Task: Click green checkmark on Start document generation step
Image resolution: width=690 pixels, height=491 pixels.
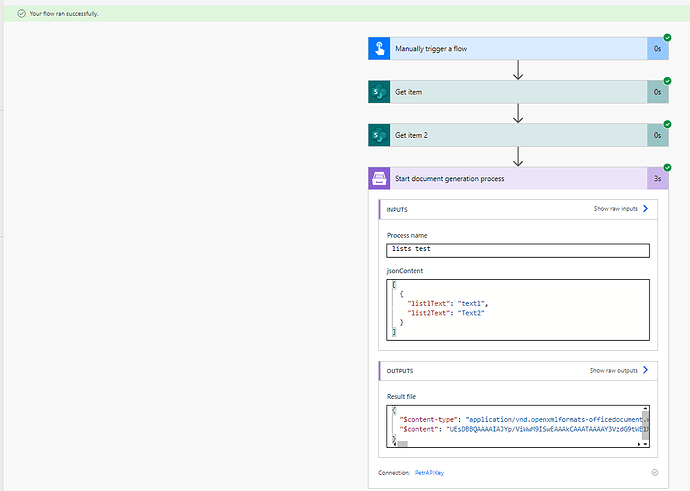Action: [667, 167]
